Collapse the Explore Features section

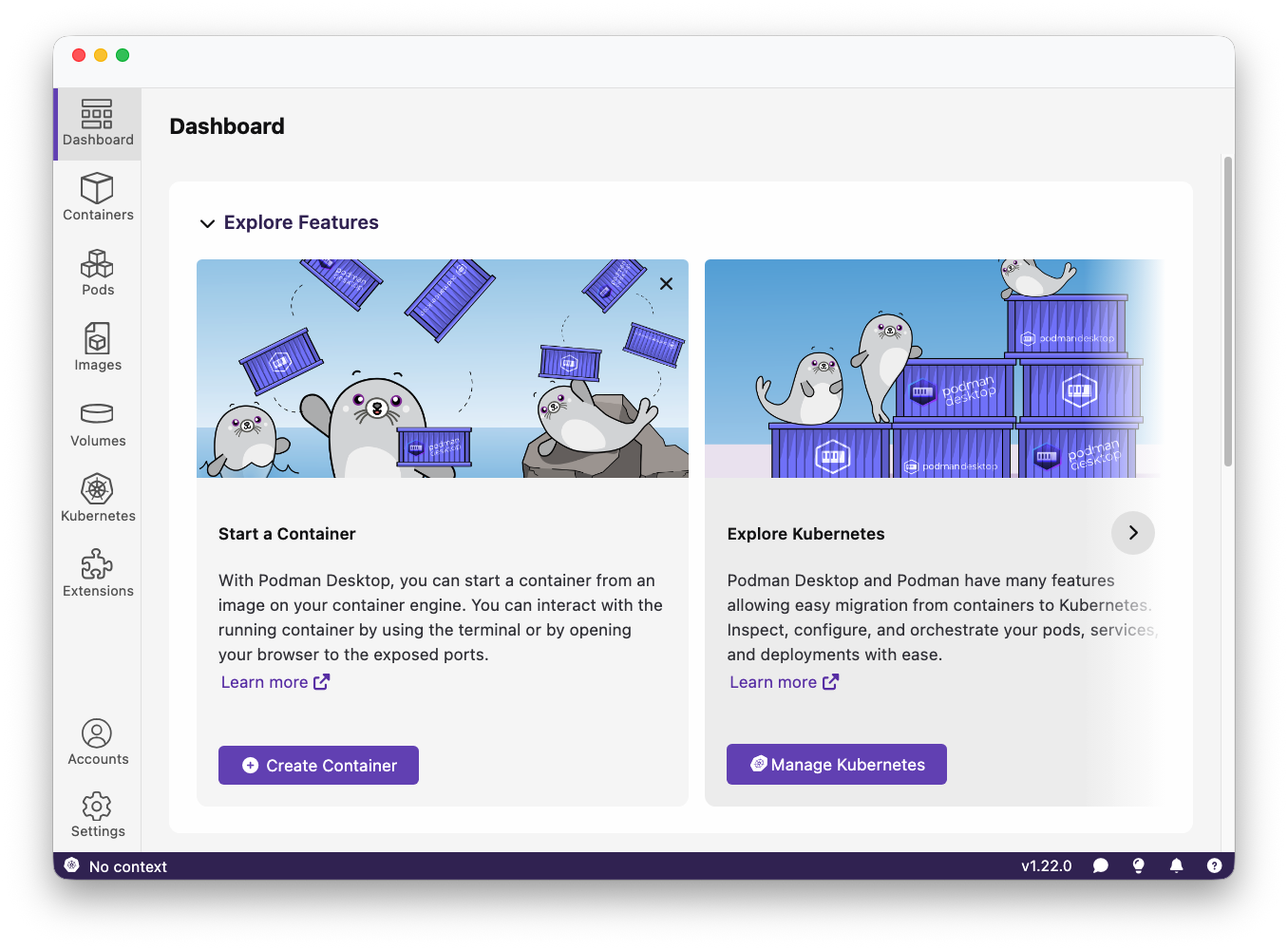pyautogui.click(x=207, y=223)
